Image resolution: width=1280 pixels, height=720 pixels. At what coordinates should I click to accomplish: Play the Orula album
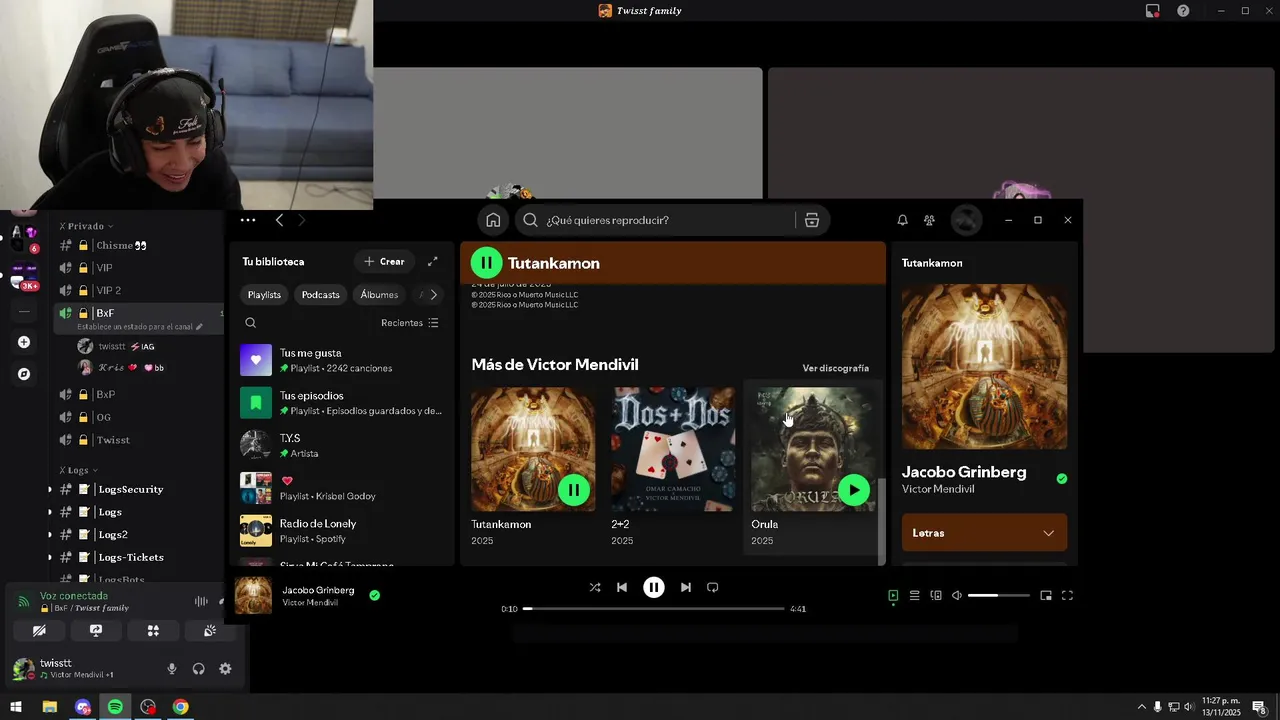[854, 490]
